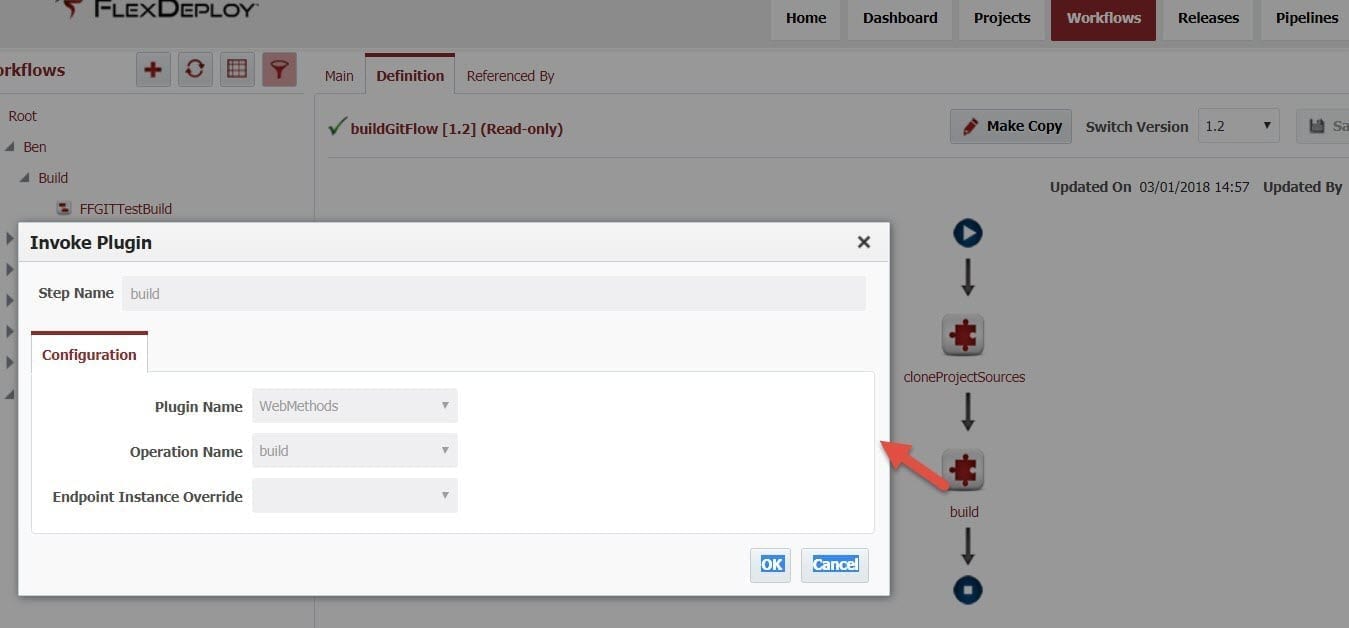The height and width of the screenshot is (628, 1349).
Task: Select the Configuration tab in dialog
Action: click(89, 354)
